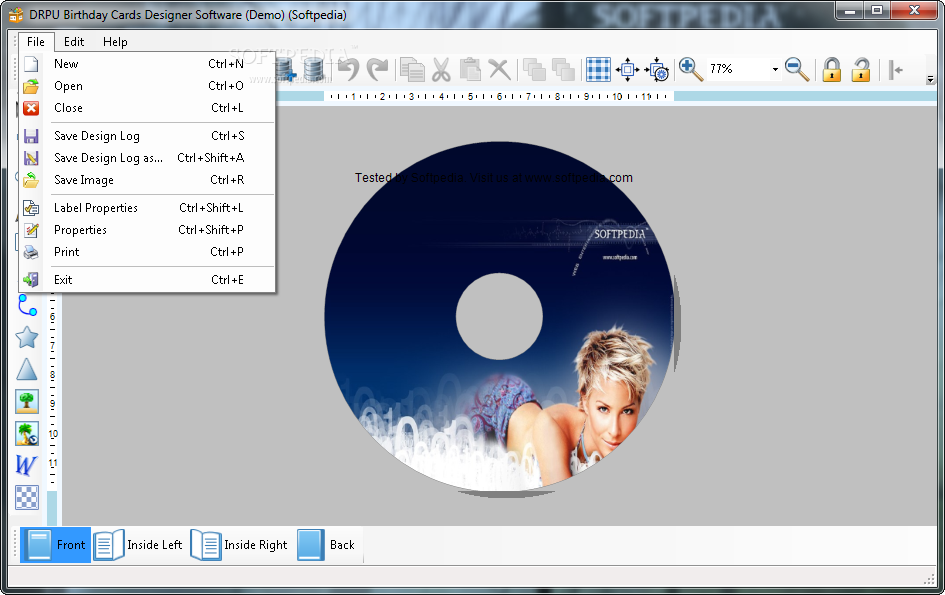This screenshot has height=595, width=945.
Task: Switch to the Inside Left tab
Action: [139, 545]
